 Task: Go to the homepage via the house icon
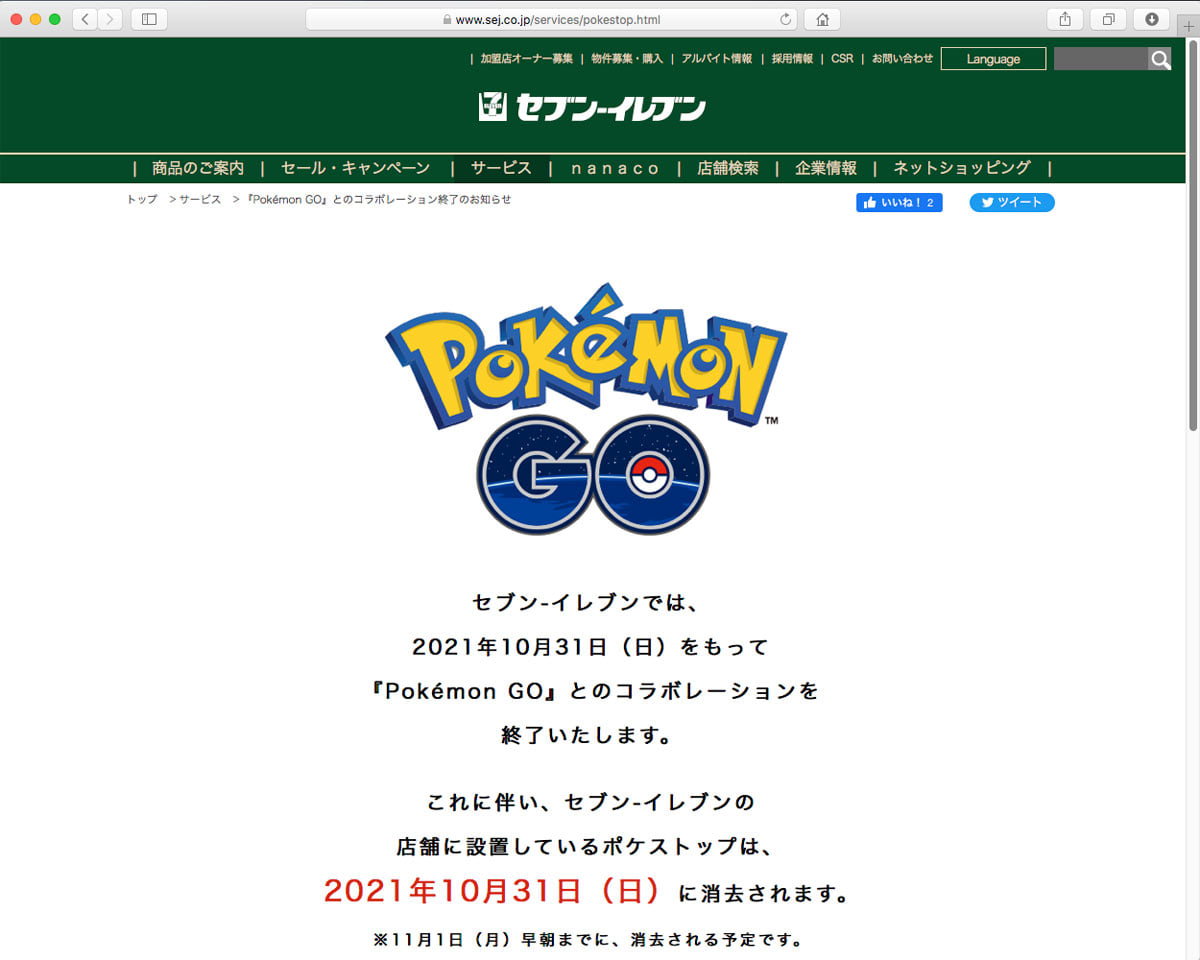click(x=822, y=19)
